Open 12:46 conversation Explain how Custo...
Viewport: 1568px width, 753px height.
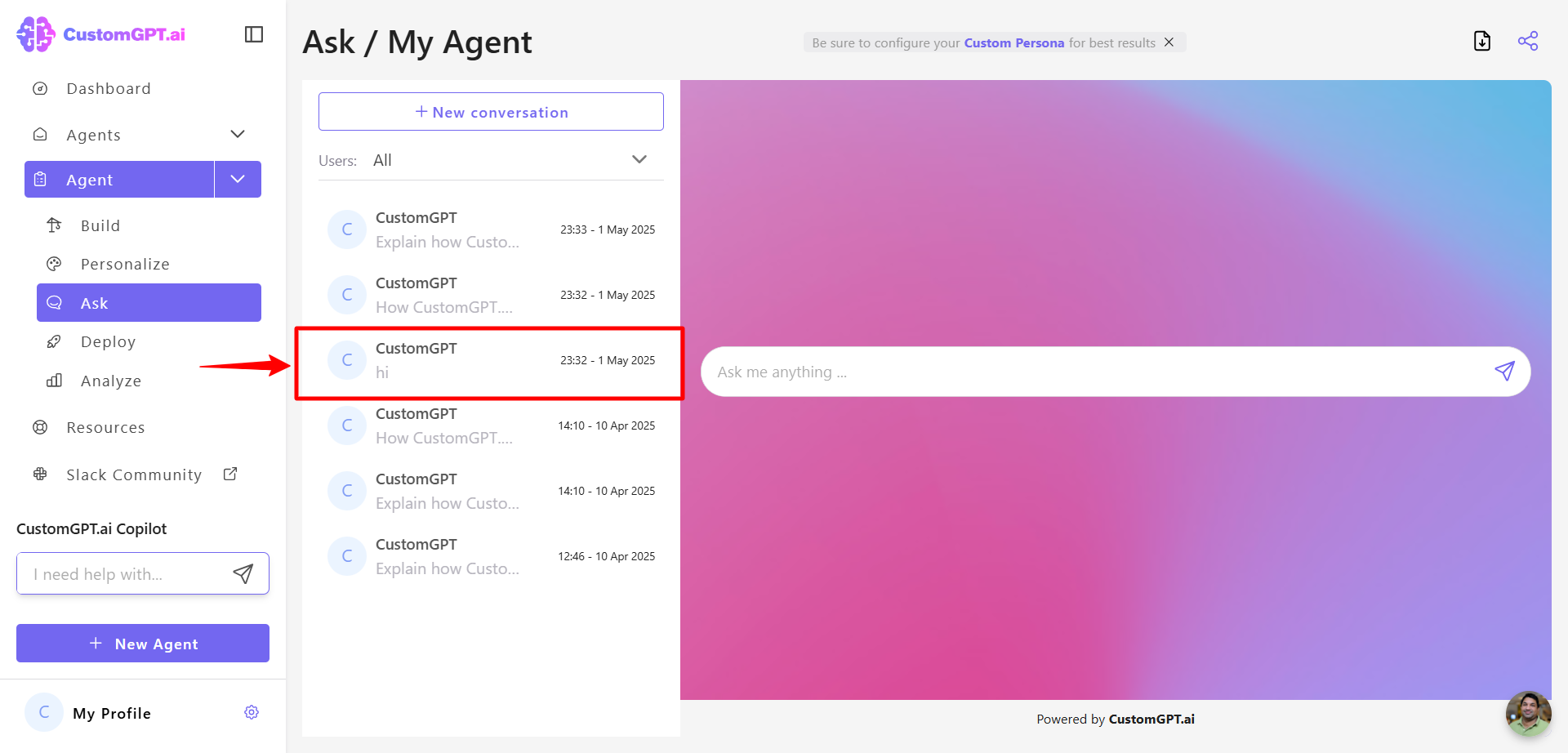pyautogui.click(x=491, y=556)
